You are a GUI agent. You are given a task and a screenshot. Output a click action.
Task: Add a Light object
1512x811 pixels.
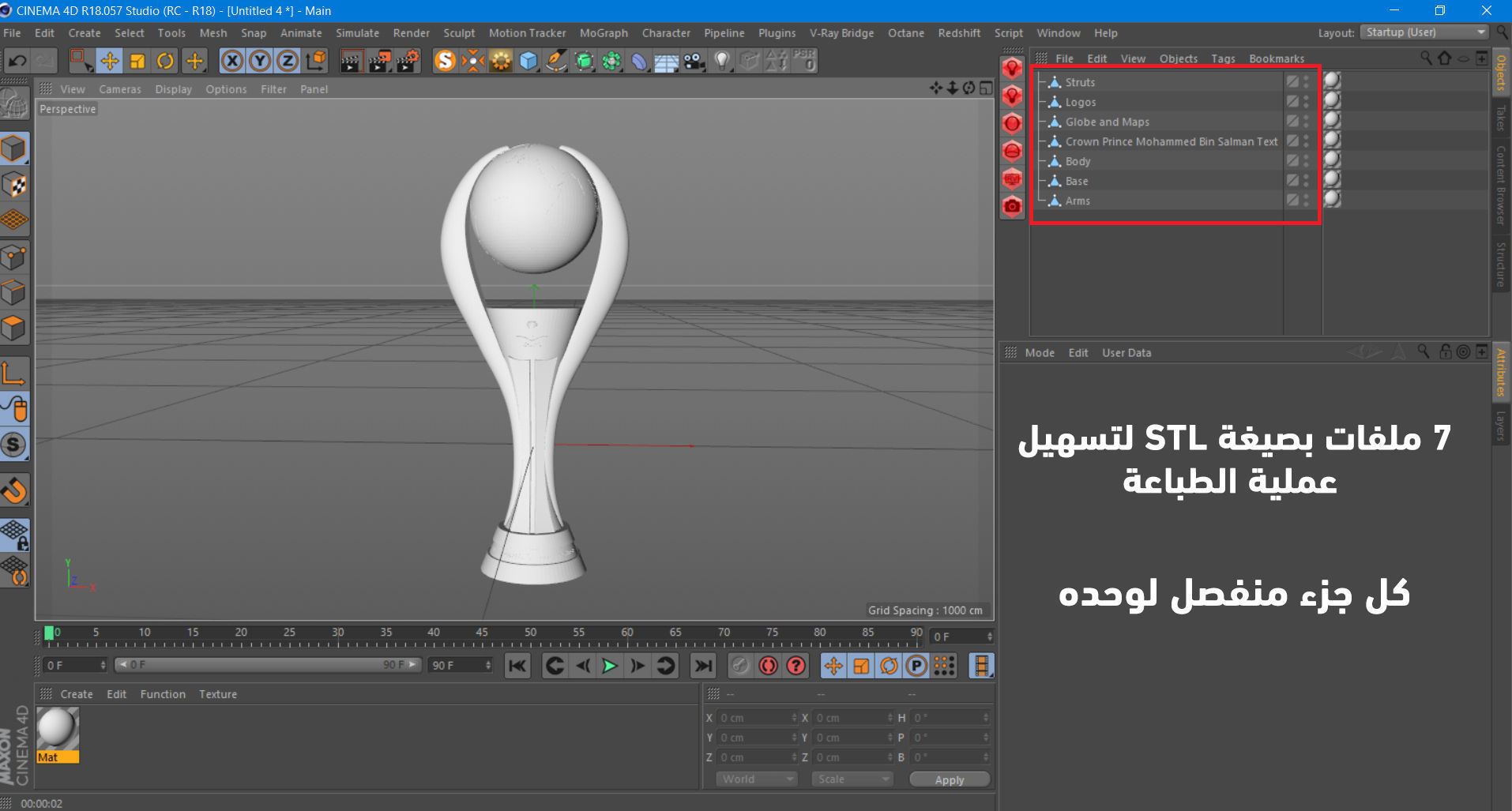click(722, 61)
